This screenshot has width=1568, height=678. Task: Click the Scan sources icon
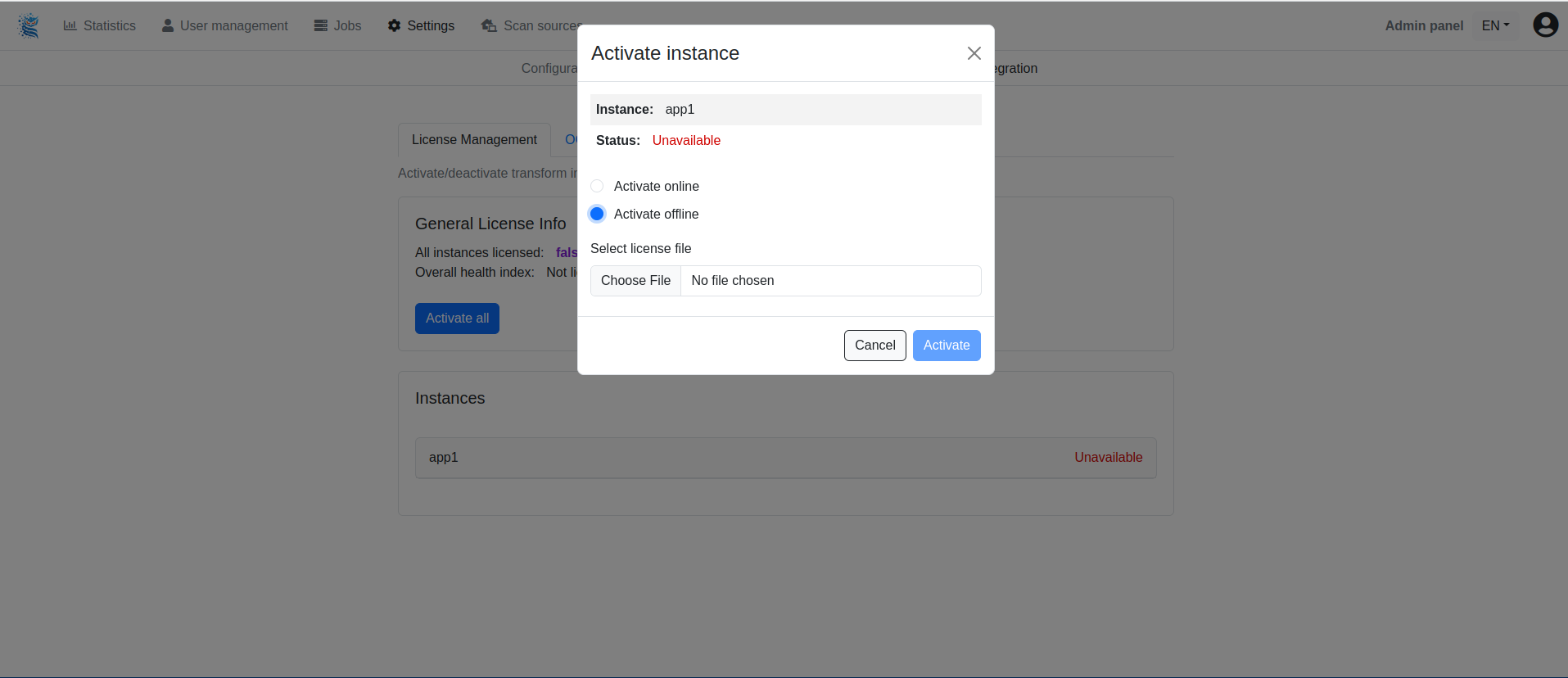[489, 25]
